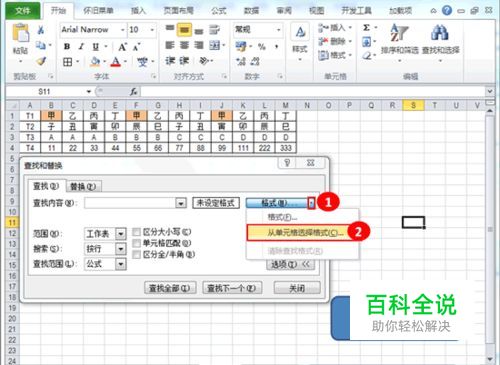Open the Format button dropdown arrow
This screenshot has width=500, height=365.
[311, 203]
